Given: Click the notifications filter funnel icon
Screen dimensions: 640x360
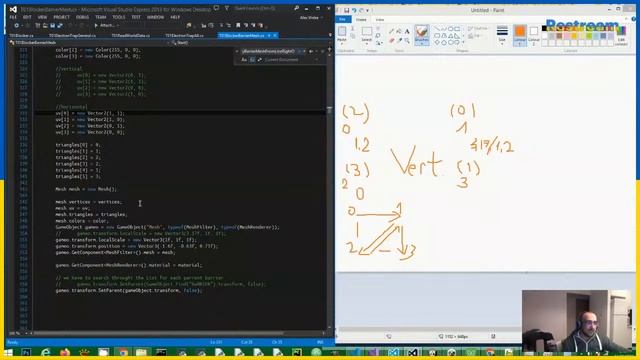Looking at the screenshot, I should (227, 8).
